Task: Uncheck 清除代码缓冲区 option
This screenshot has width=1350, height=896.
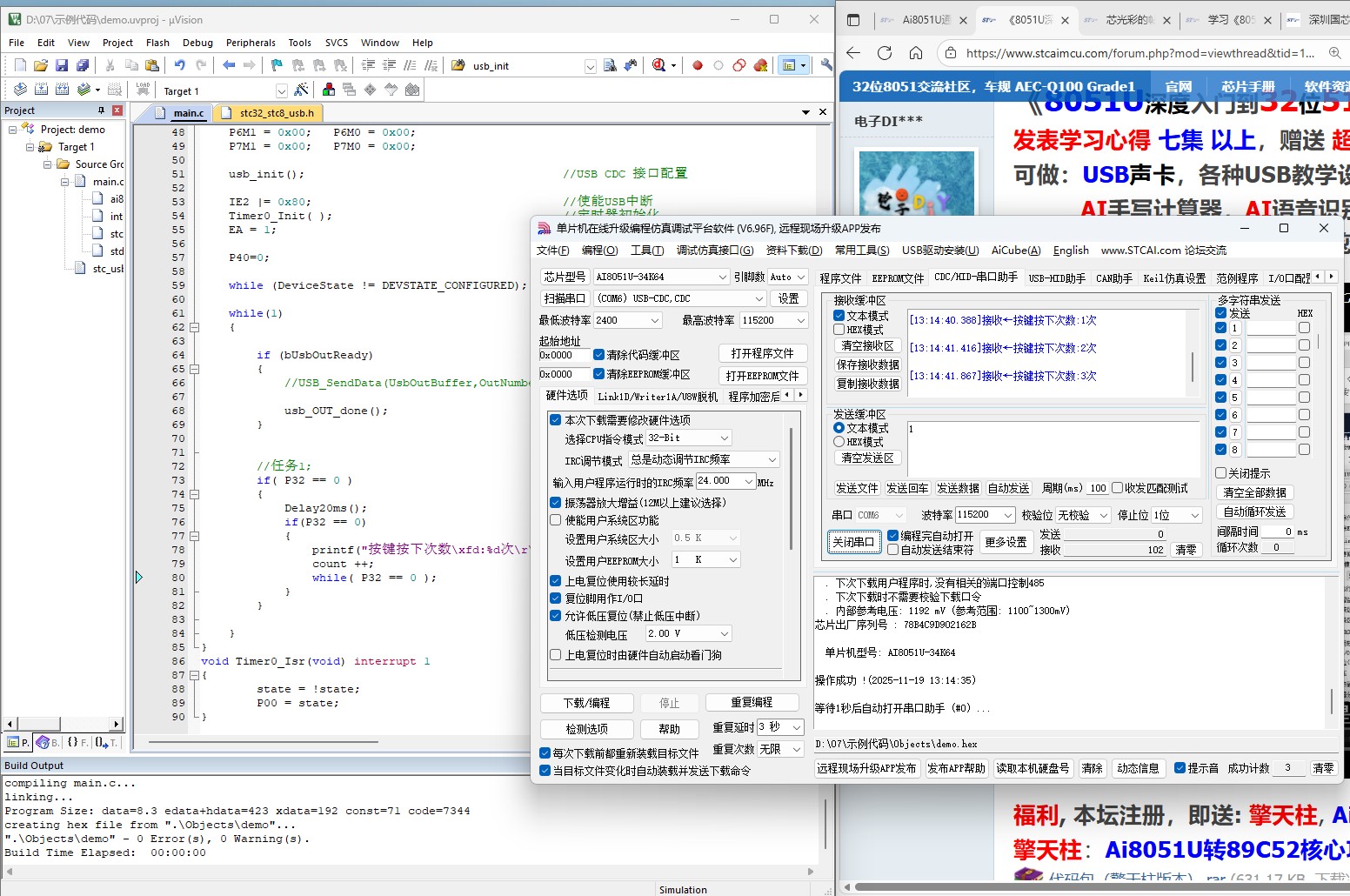Action: [598, 355]
